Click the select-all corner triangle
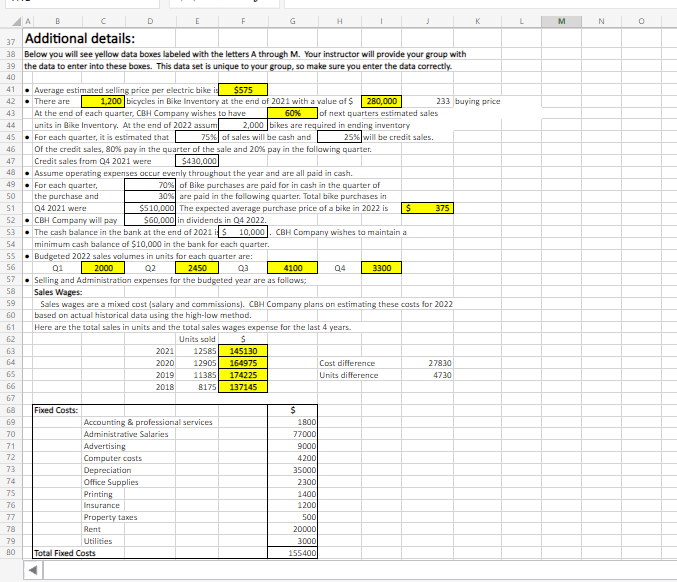 point(16,22)
